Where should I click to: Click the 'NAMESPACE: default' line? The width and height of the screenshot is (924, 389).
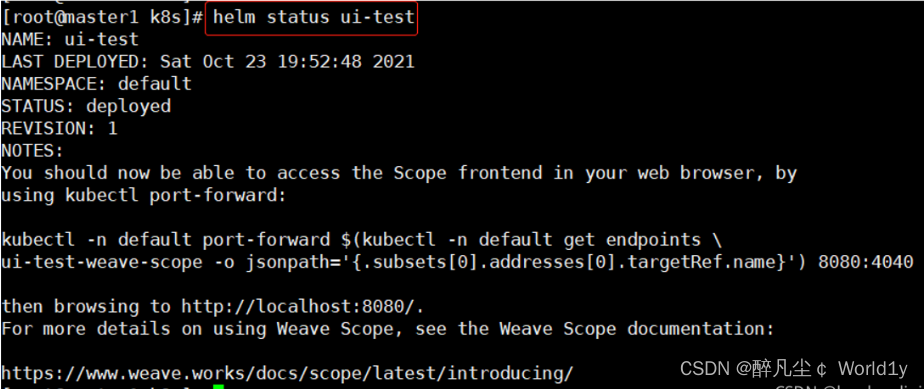tap(97, 84)
